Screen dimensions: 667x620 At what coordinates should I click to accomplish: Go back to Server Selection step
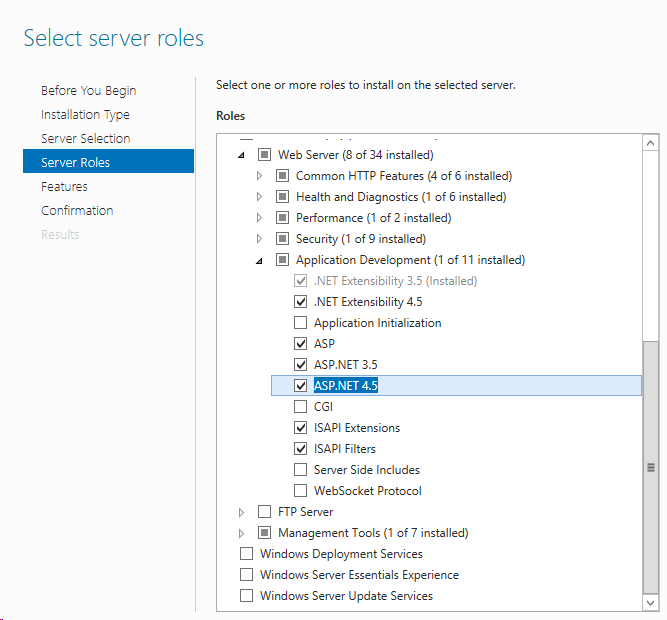click(x=85, y=139)
